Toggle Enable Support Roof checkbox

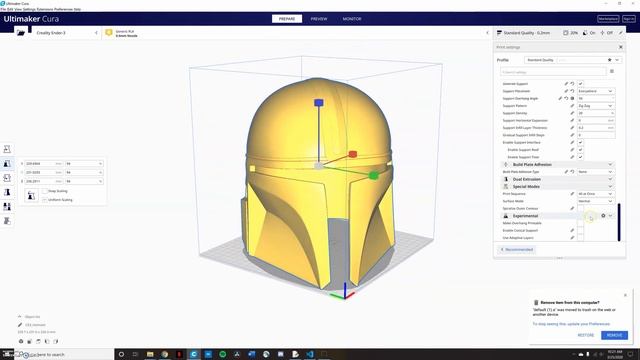580,150
